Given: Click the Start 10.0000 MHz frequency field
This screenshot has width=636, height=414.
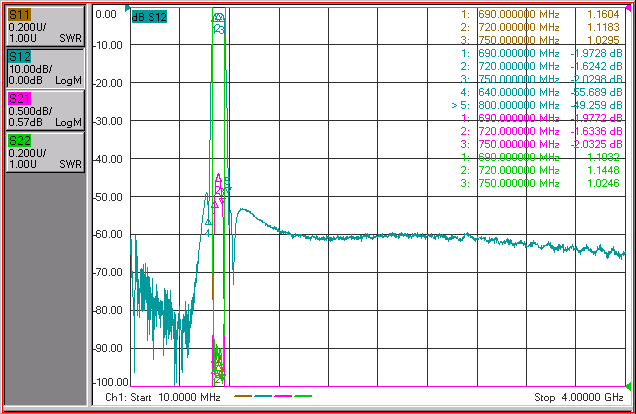Looking at the screenshot, I should click(163, 397).
